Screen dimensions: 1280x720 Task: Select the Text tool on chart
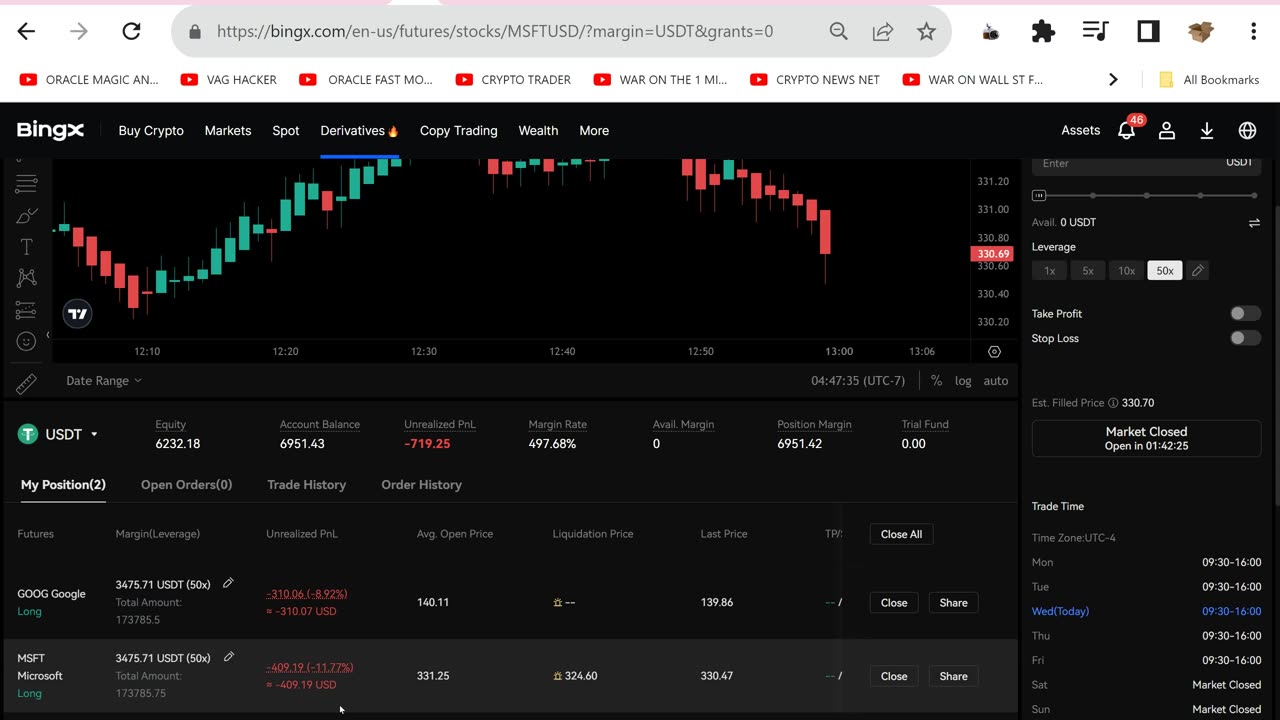(27, 246)
